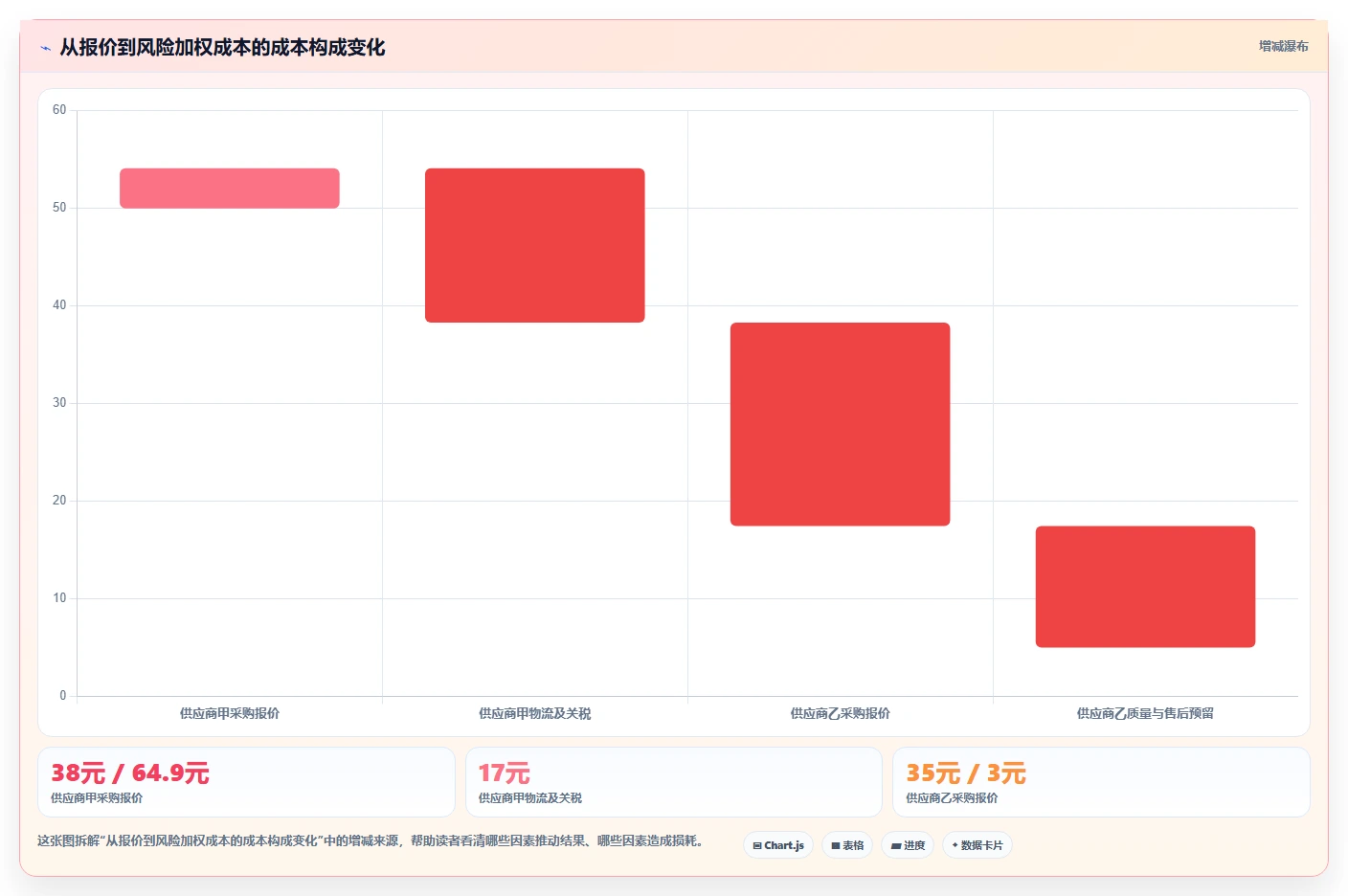Click 供应商甲物流及关税 caption under 17元
Image resolution: width=1348 pixels, height=896 pixels.
530,797
